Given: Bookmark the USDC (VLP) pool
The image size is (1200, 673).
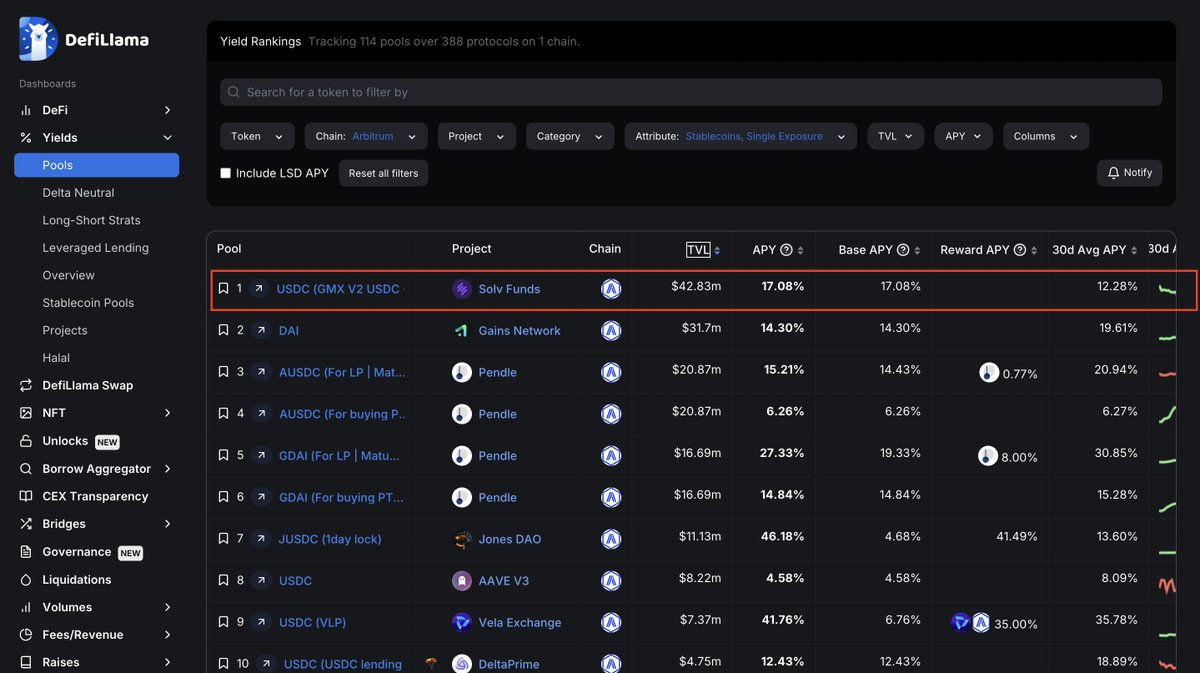Looking at the screenshot, I should coord(224,622).
